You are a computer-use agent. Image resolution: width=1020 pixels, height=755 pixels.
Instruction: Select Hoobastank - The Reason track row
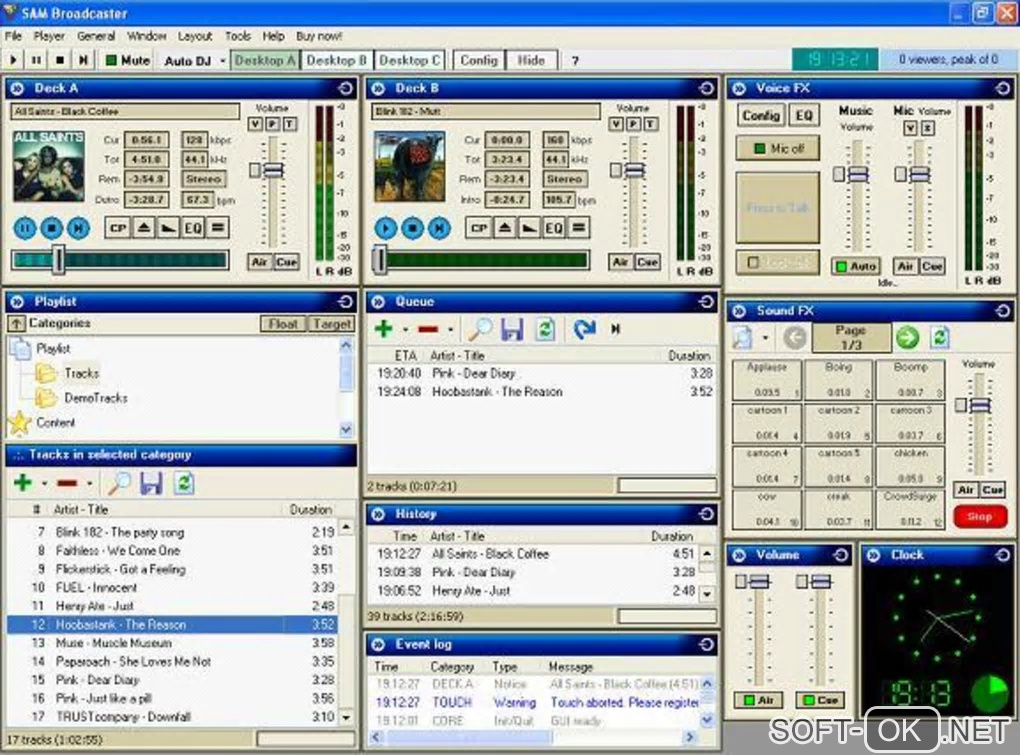(x=172, y=624)
